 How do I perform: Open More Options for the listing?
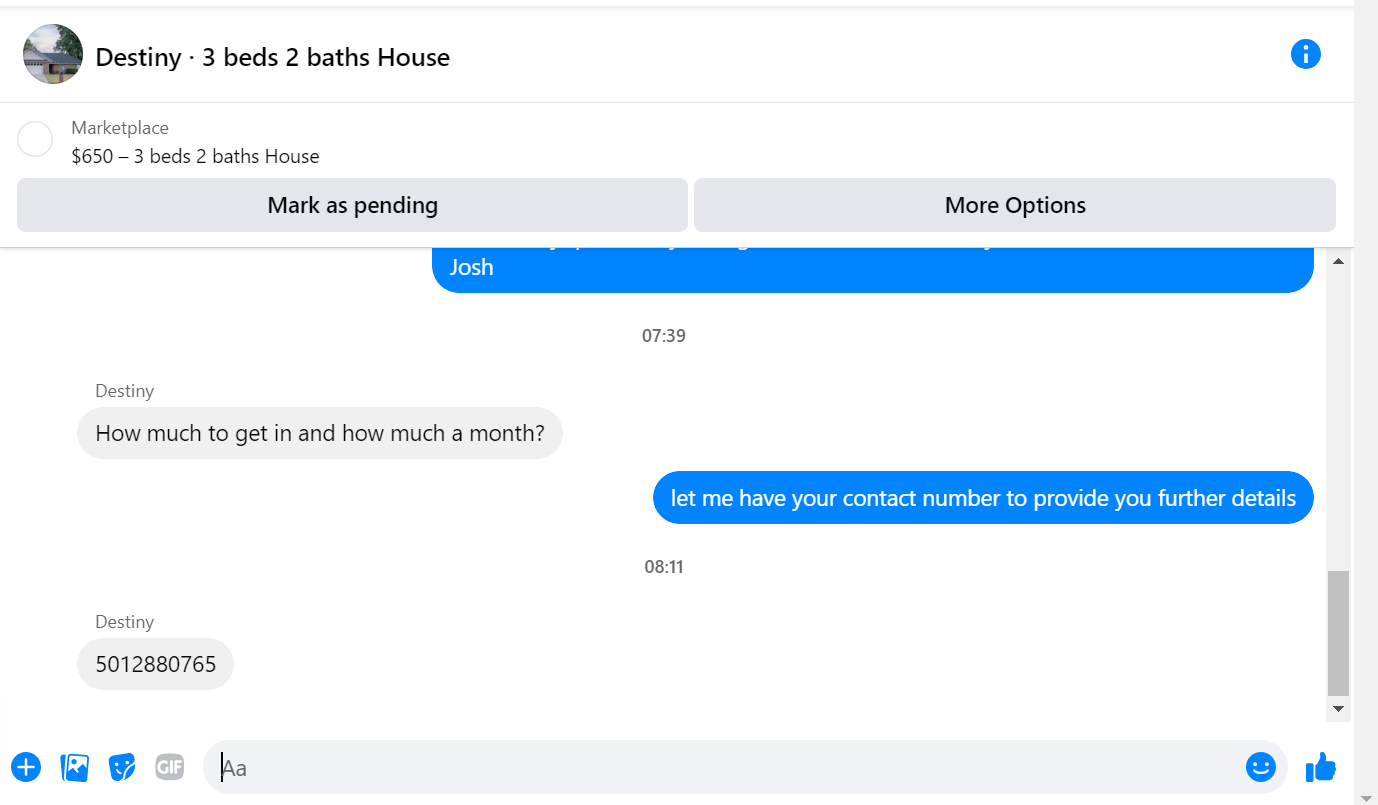pyautogui.click(x=1015, y=205)
